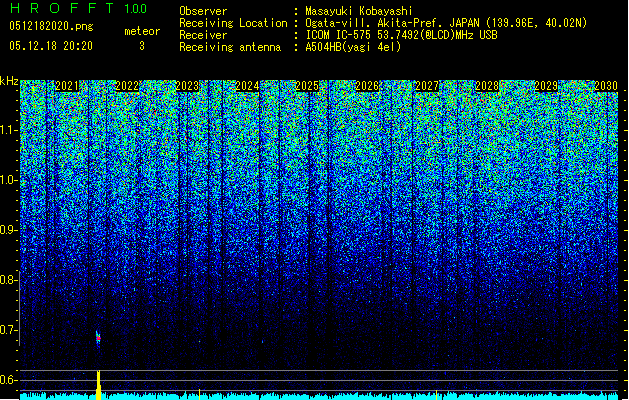Click the small yellow tick below 2027
Viewport: 629px width, 400px height.
436,394
